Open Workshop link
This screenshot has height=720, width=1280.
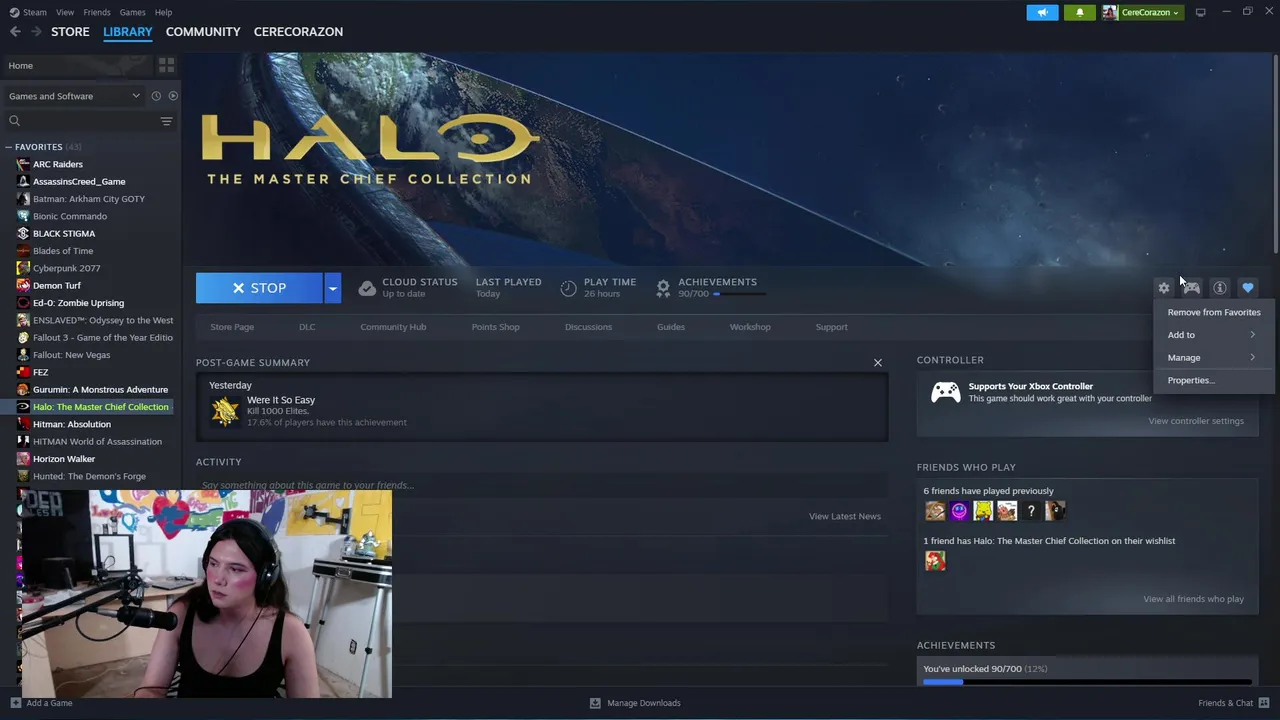(x=750, y=327)
